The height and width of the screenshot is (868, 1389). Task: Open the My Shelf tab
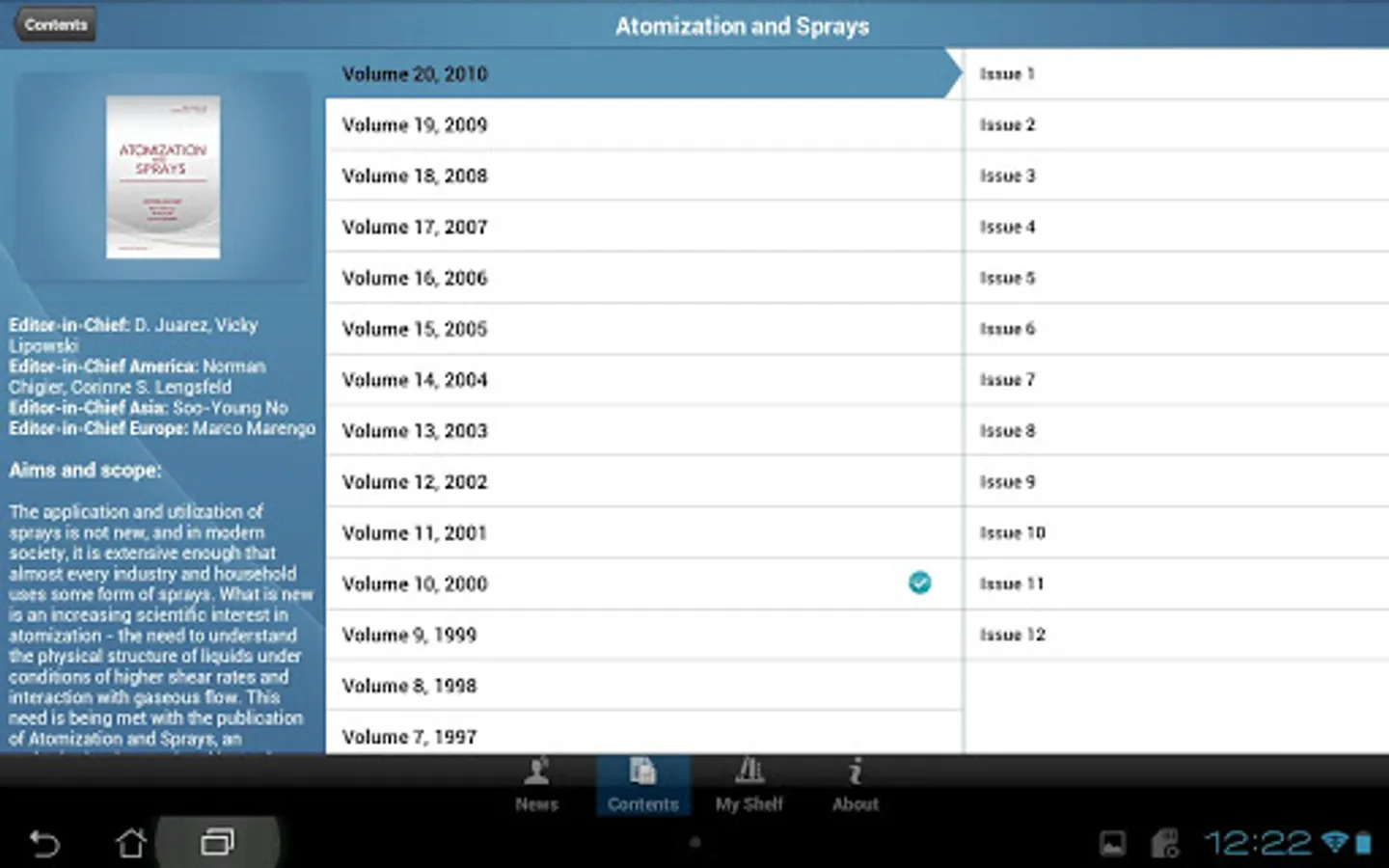[x=749, y=785]
